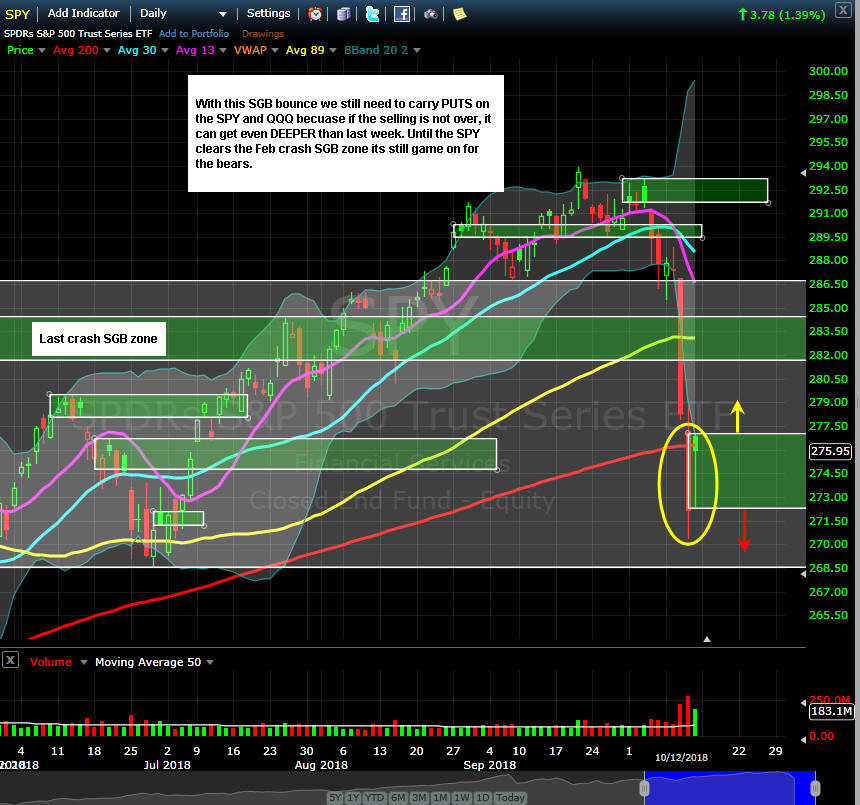Viewport: 860px width, 805px height.
Task: Expand the Avg 200 indicator options
Action: pos(107,50)
